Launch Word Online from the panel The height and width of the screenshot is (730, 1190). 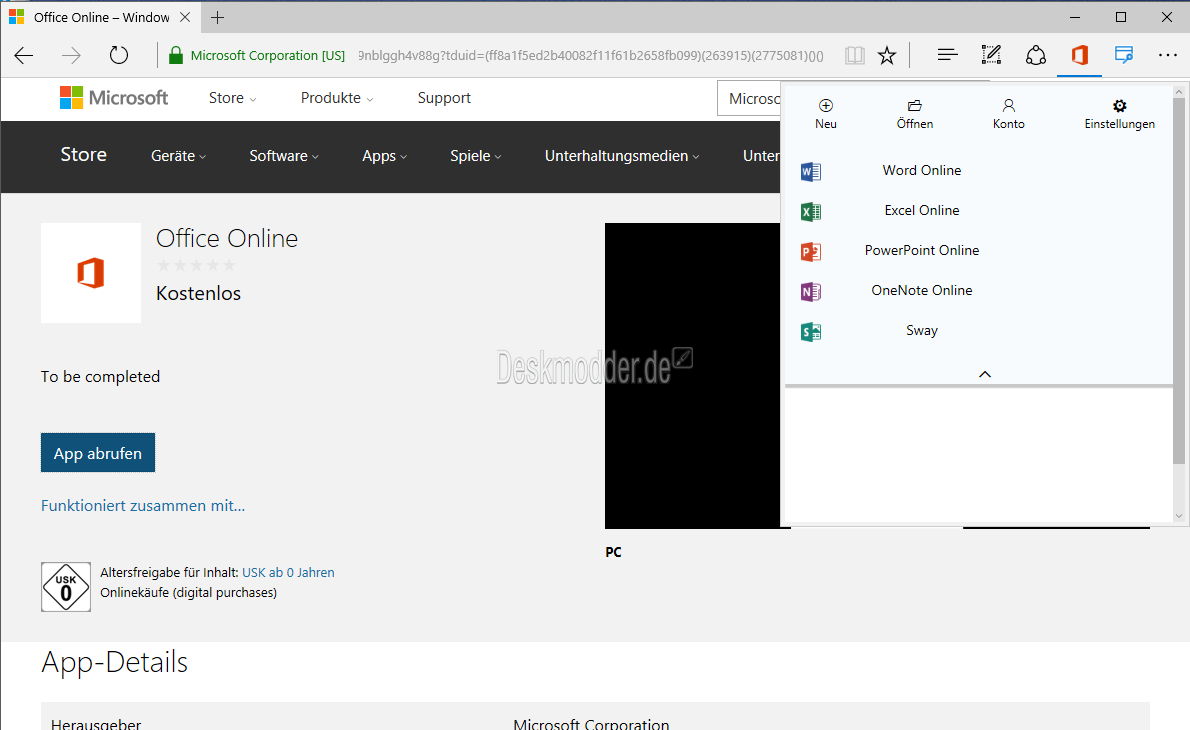point(921,171)
